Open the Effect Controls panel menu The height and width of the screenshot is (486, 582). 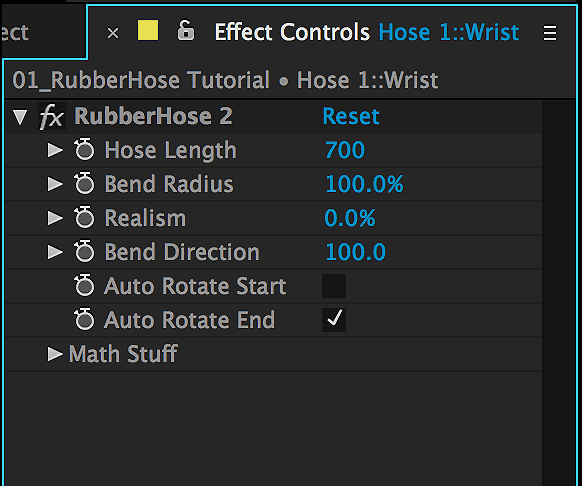(550, 33)
